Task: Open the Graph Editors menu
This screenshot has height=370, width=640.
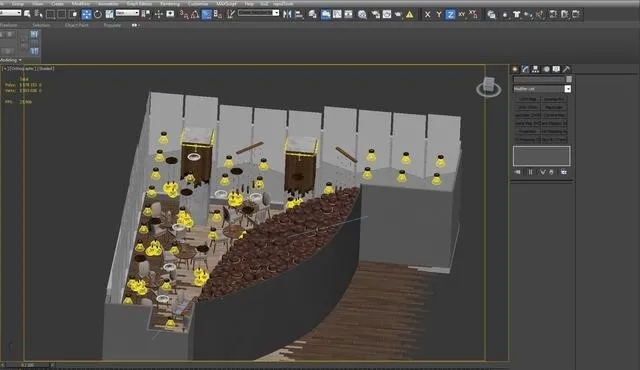Action: (139, 3)
